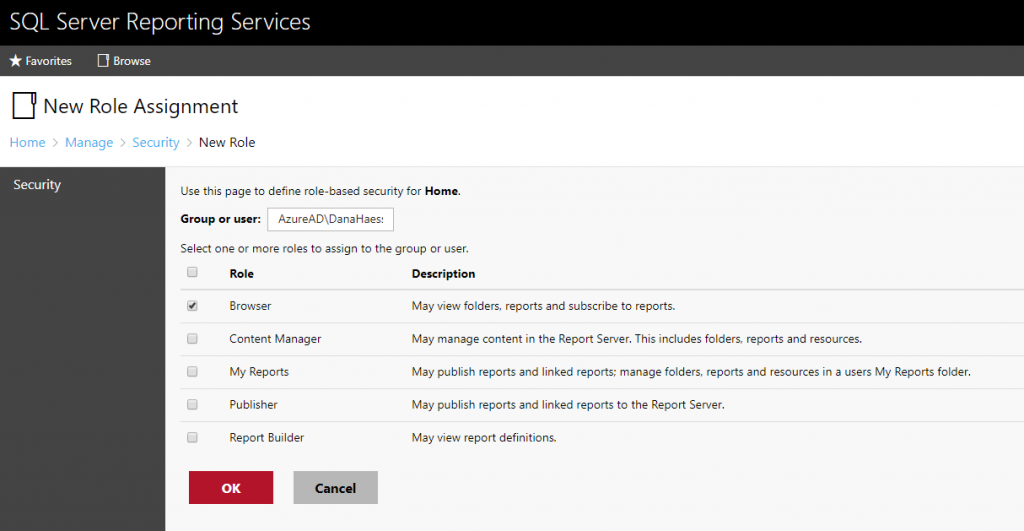Screen dimensions: 1024x531
Task: Click 'May publish reports and linked reports to the Report Server.' description
Action: point(568,404)
